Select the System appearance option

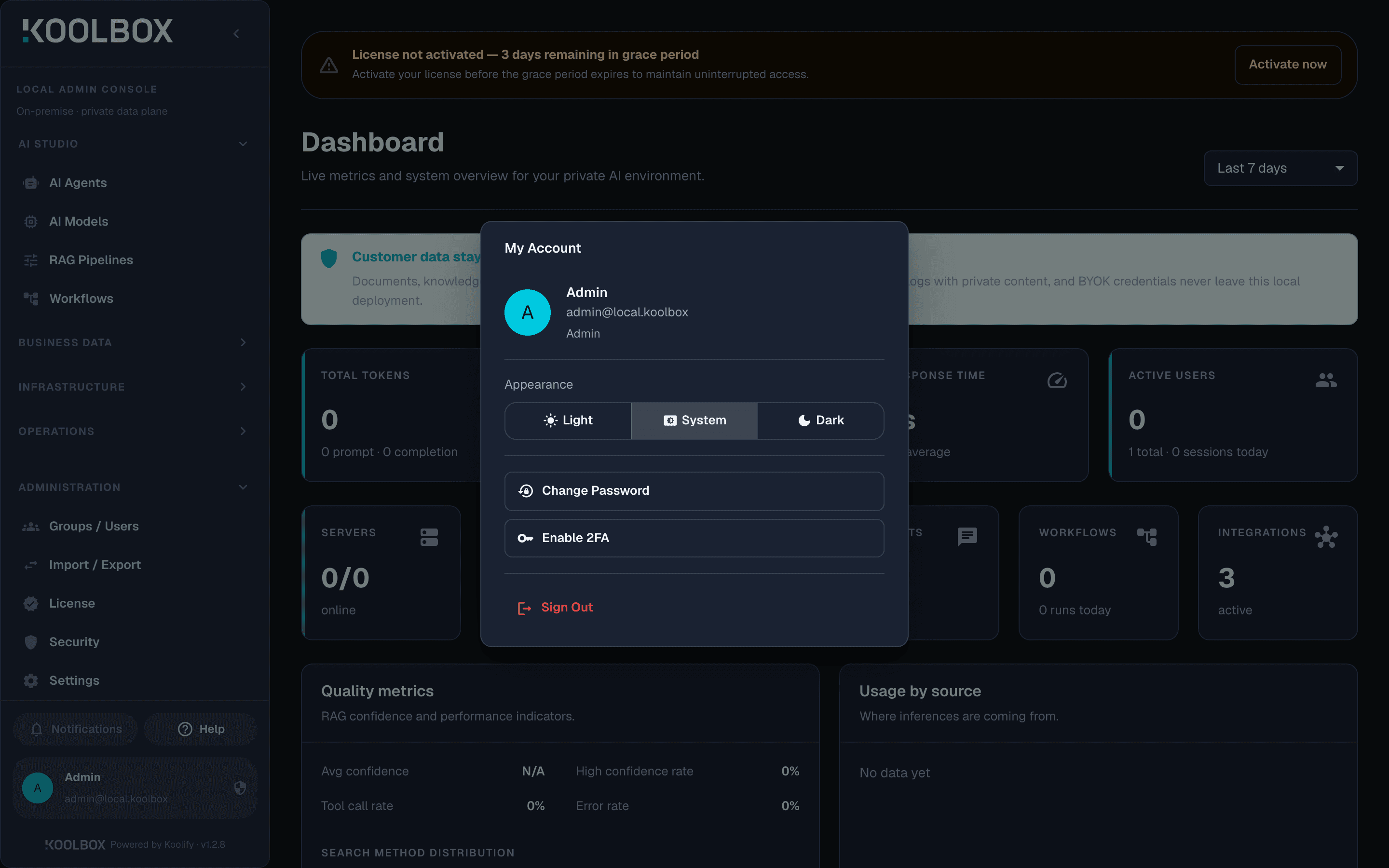pos(694,421)
